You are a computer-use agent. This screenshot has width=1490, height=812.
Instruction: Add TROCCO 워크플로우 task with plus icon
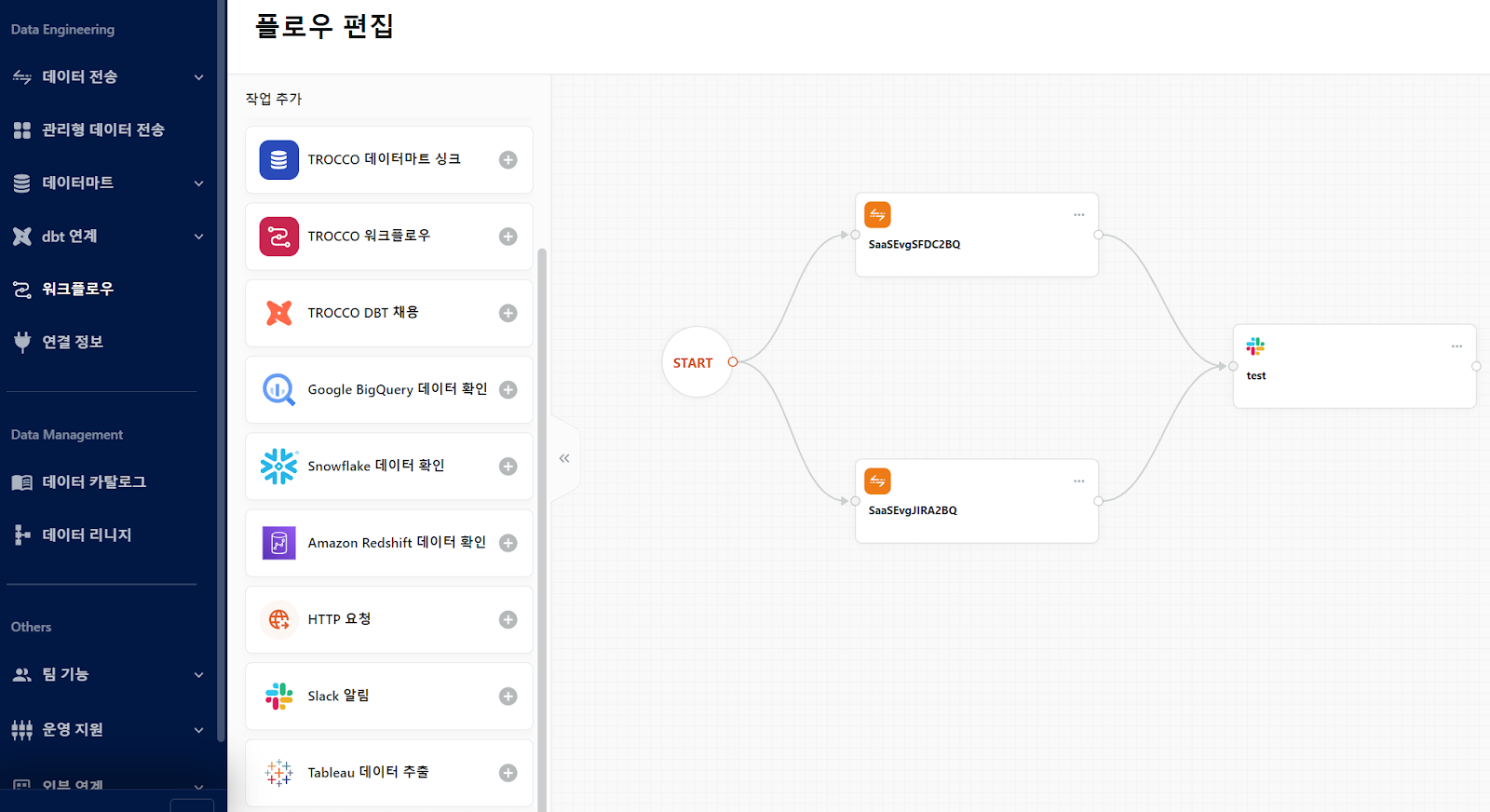(x=508, y=237)
